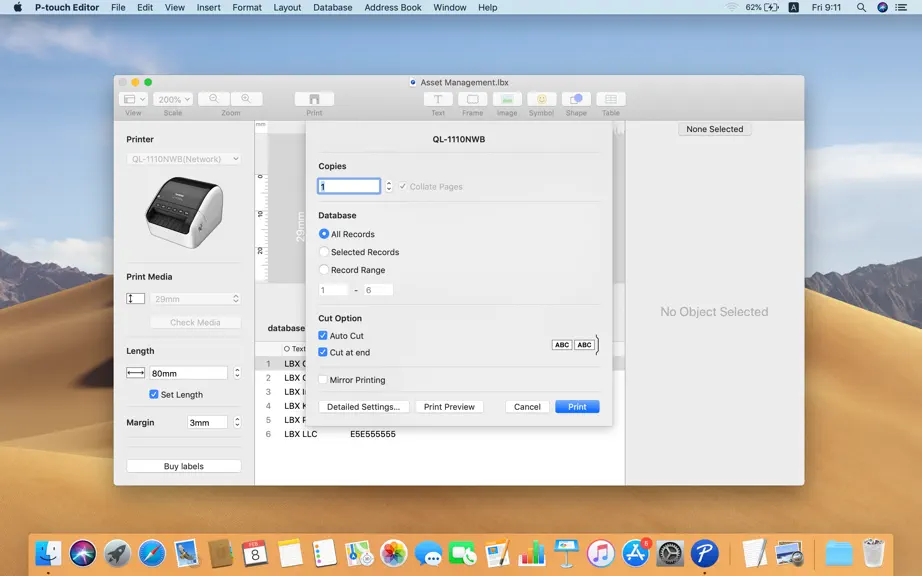Open Print Preview
The image size is (922, 576).
449,407
